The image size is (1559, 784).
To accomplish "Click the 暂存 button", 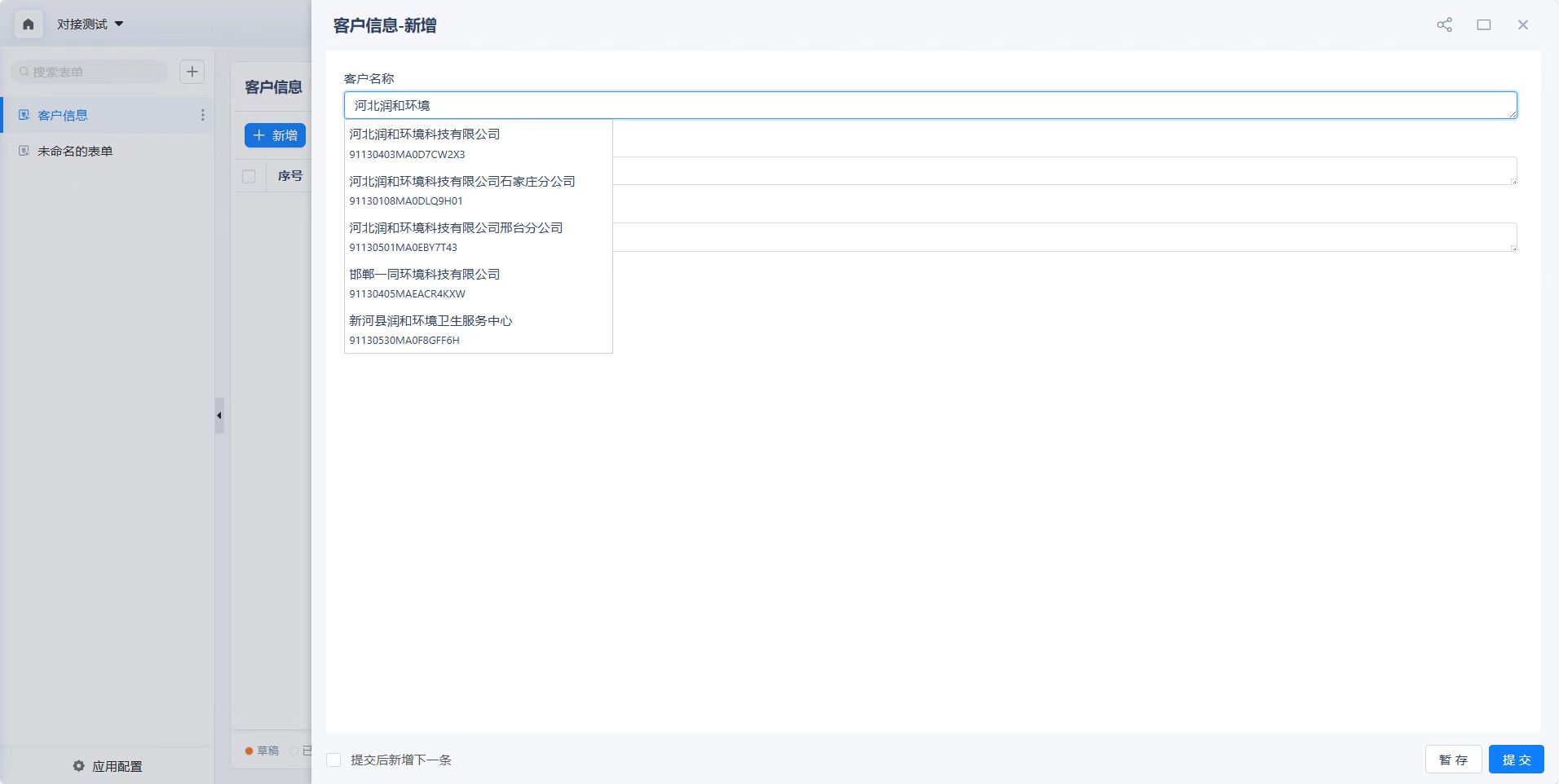I will tap(1453, 760).
